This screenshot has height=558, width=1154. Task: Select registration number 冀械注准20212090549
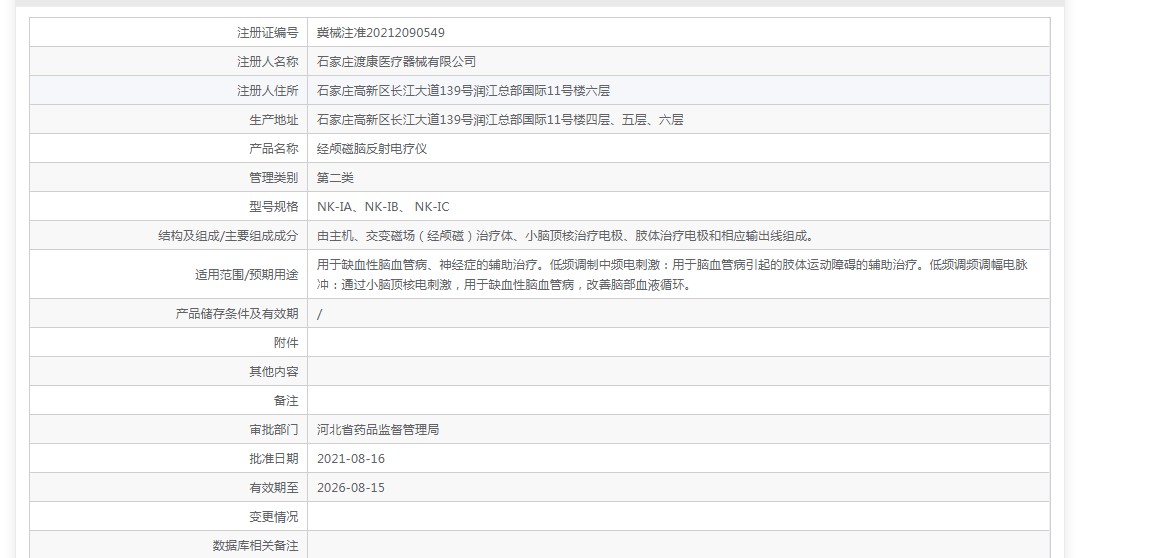pos(380,32)
